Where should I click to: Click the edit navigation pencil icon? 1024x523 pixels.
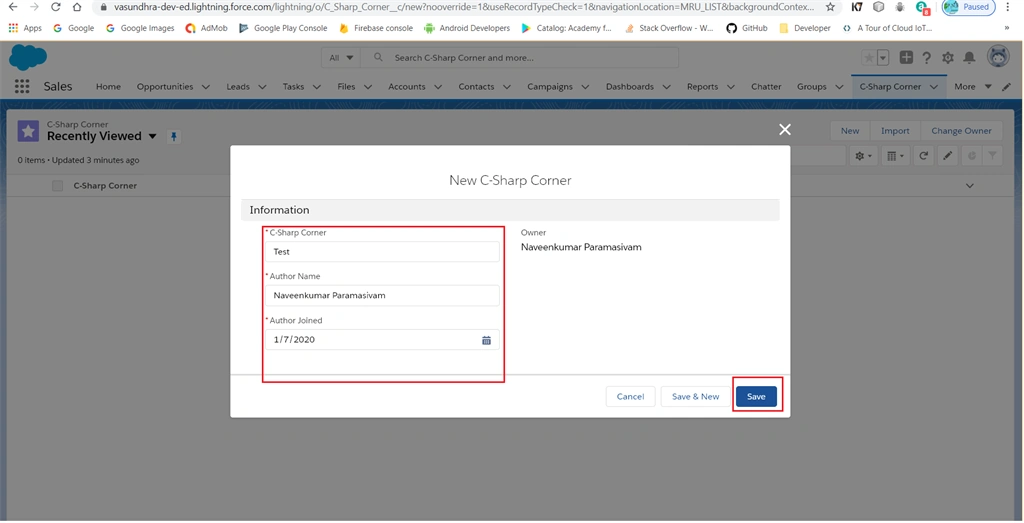[1006, 86]
